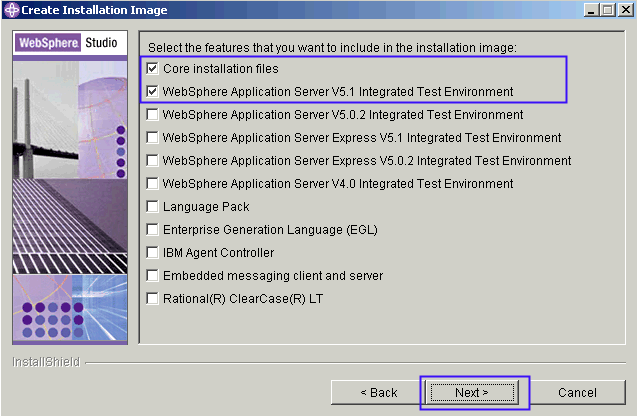Go to the next wizard step
637x416 pixels.
472,392
